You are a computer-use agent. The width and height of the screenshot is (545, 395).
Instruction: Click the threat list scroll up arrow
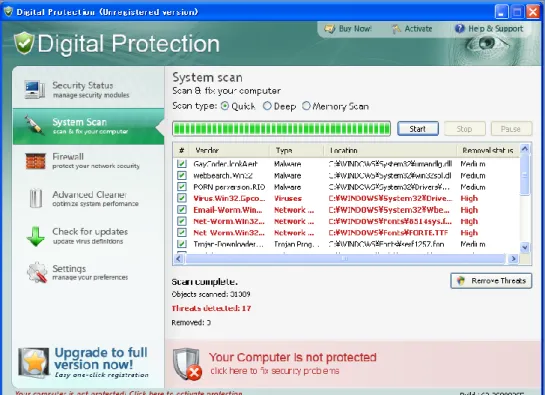point(525,149)
